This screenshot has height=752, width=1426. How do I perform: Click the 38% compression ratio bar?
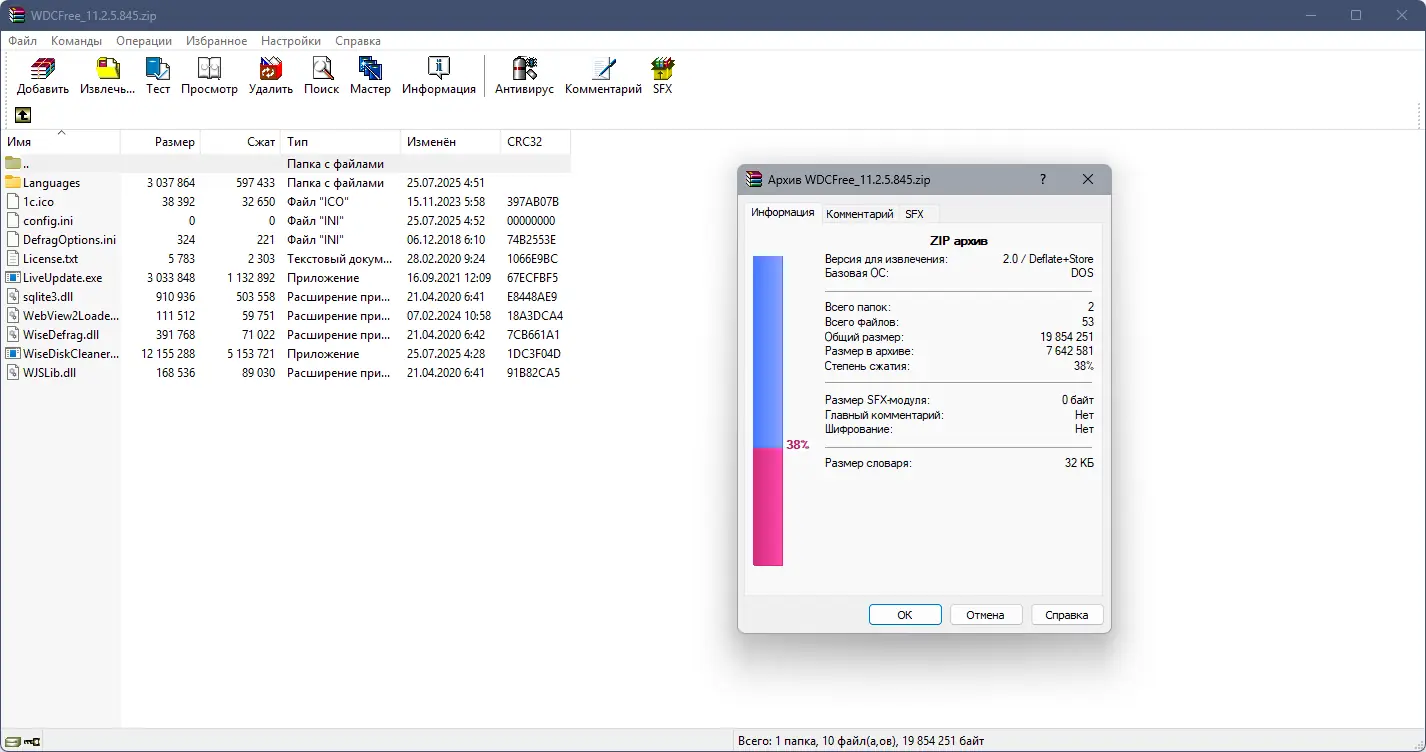[x=768, y=411]
